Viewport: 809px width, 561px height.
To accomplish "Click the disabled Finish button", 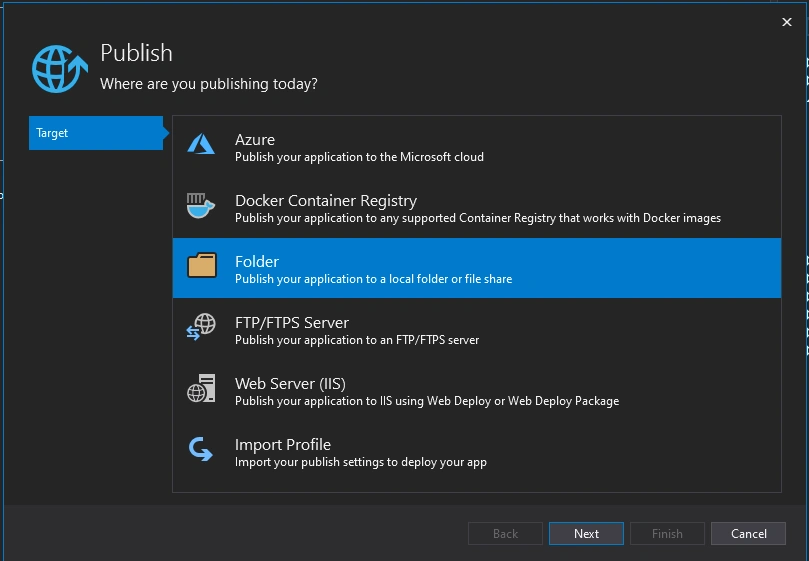I will click(667, 534).
